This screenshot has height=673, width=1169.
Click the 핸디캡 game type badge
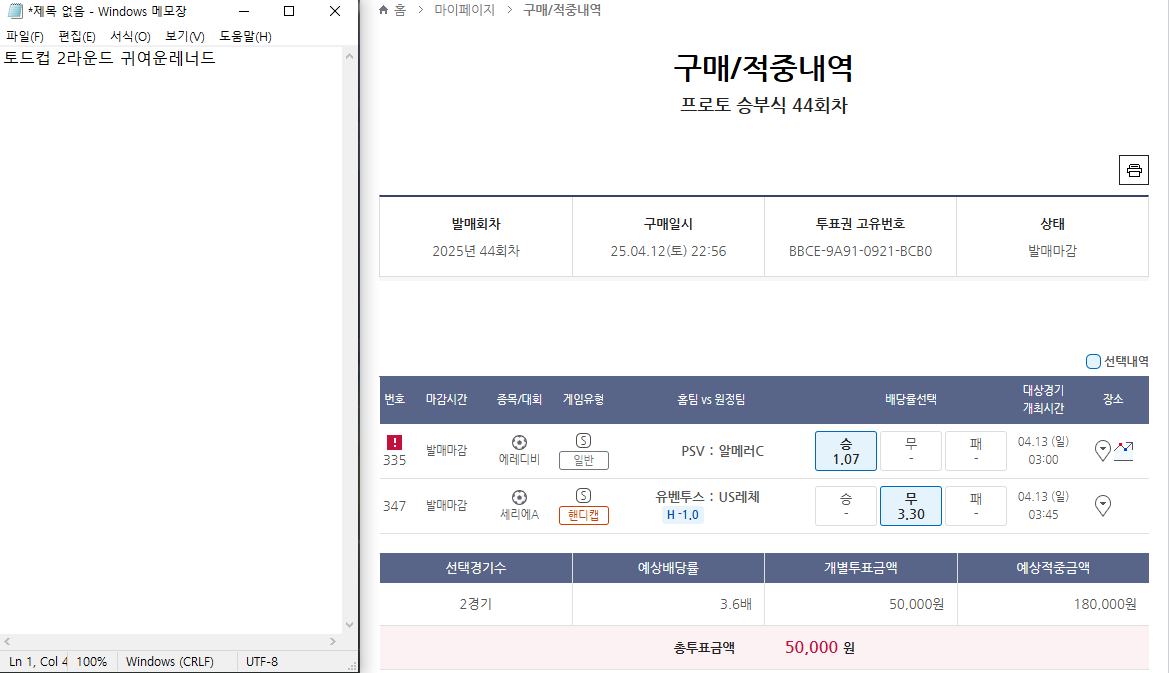pos(584,515)
